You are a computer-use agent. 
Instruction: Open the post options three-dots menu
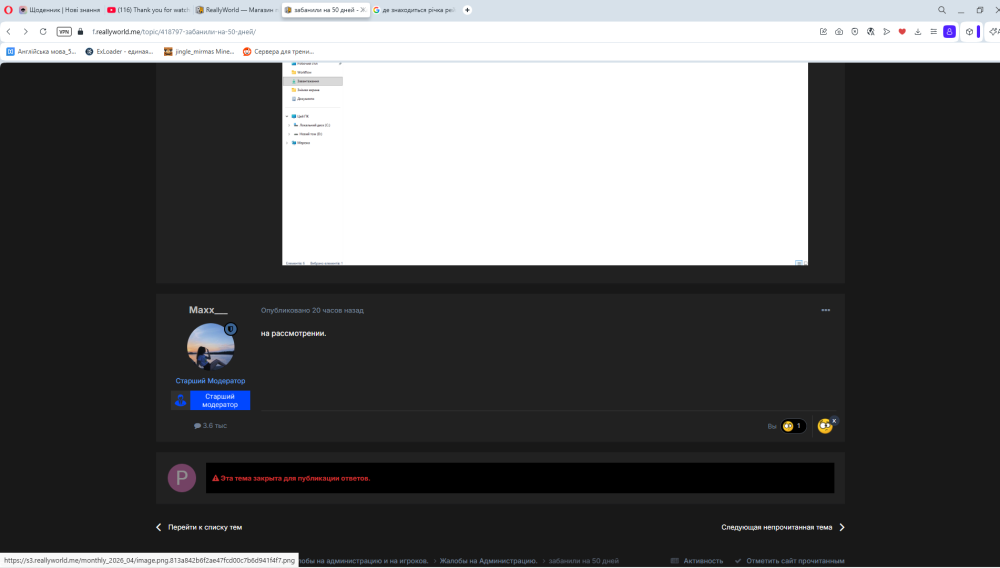pos(826,310)
